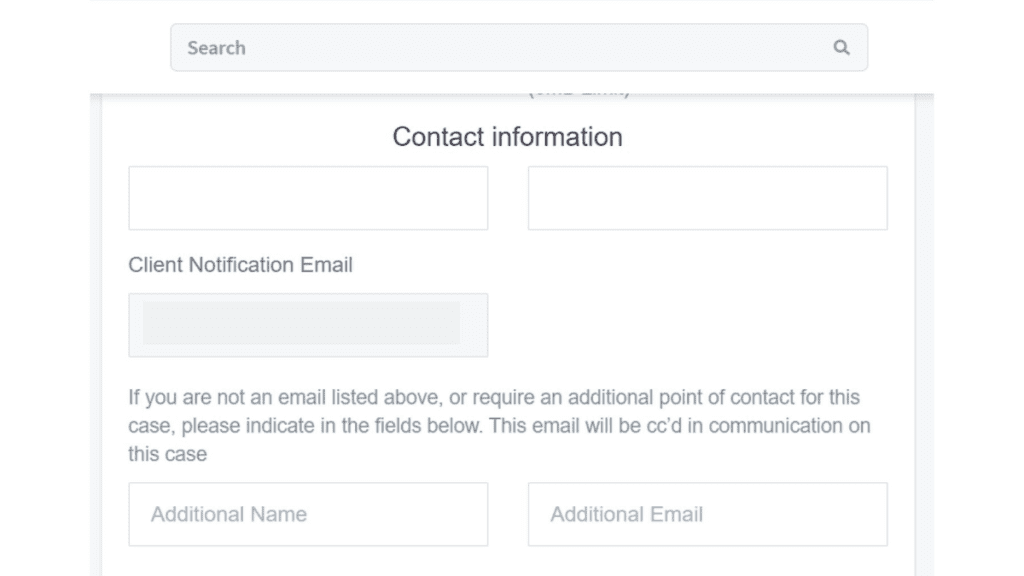The image size is (1024, 576).
Task: Click the Client Notification Email field
Action: [x=307, y=324]
